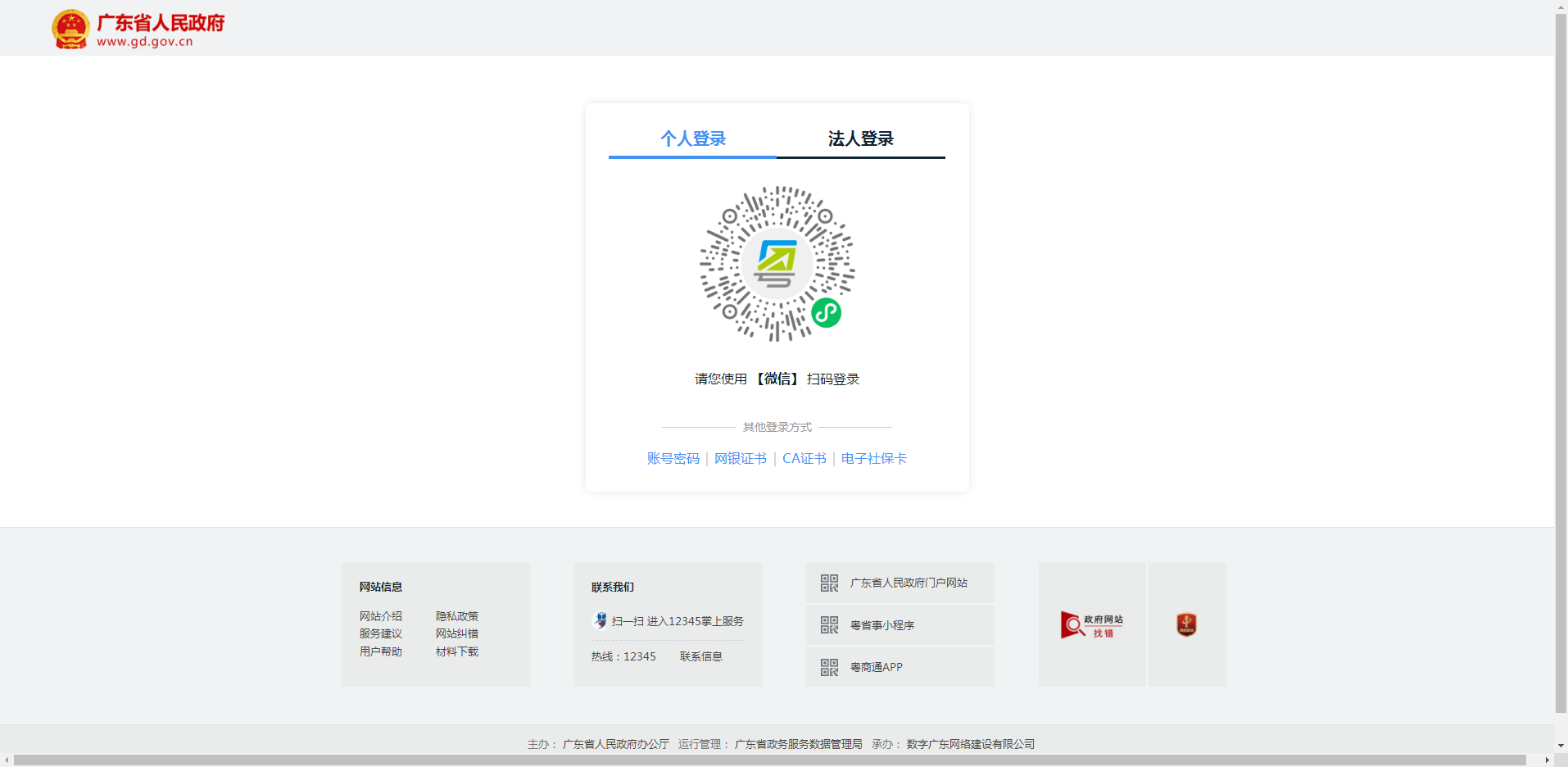Image resolution: width=1568 pixels, height=767 pixels.
Task: Click the horizontal scrollbar at the bottom
Action: tap(770, 760)
